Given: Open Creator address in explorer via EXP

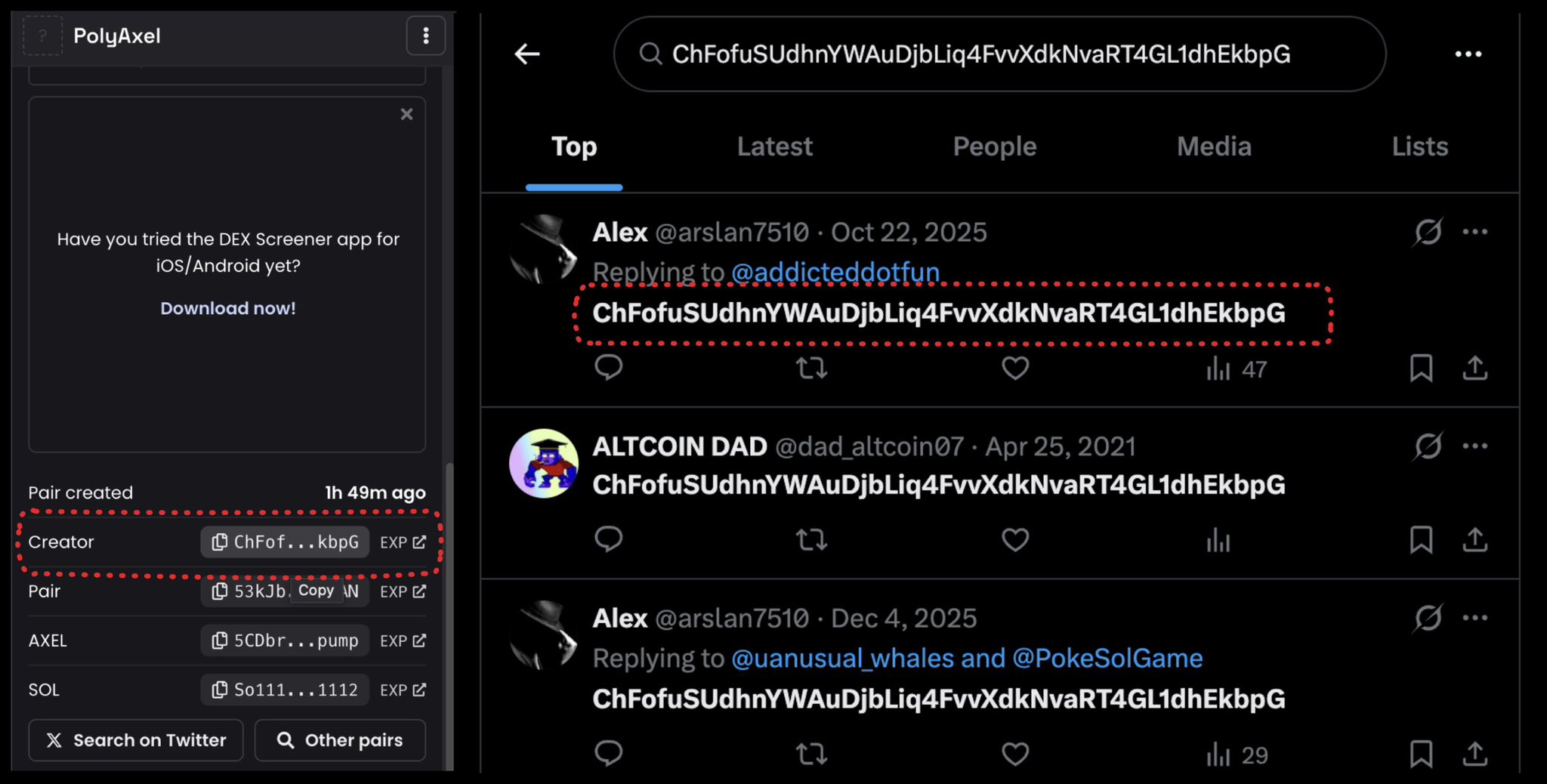Looking at the screenshot, I should tap(403, 542).
